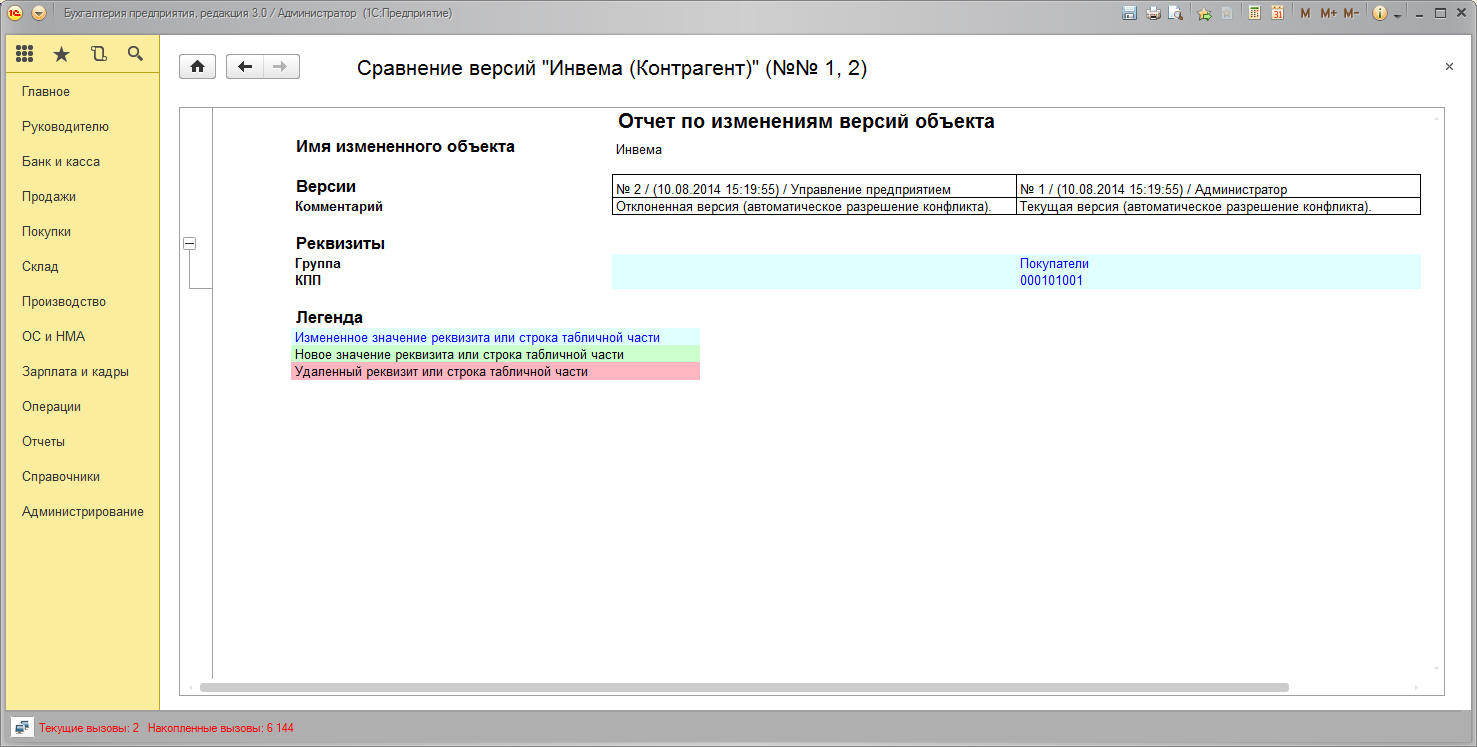Add to favorites with star-arrow icon

[x=1204, y=13]
